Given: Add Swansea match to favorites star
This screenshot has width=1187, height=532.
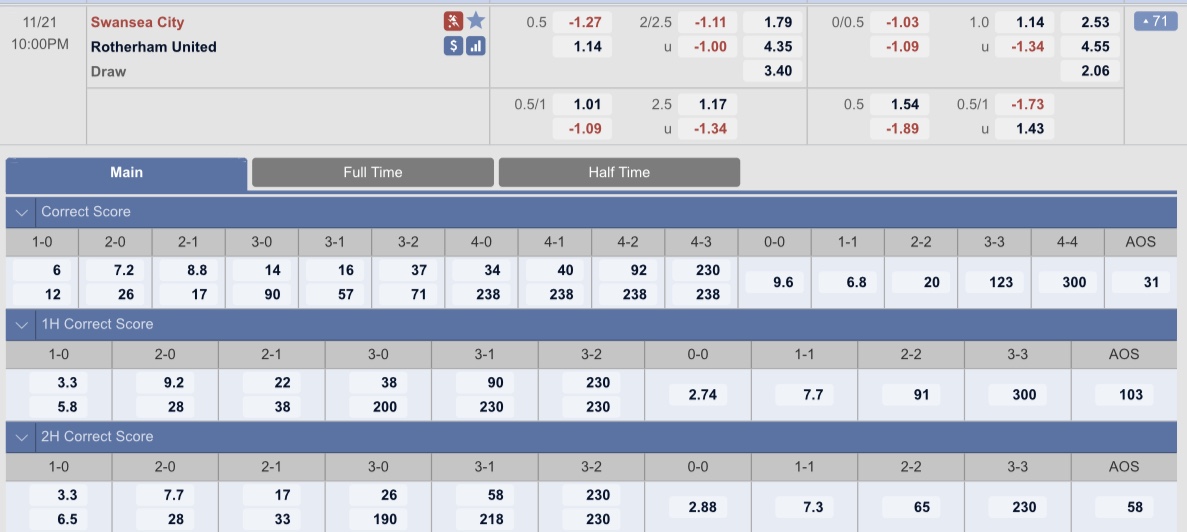Looking at the screenshot, I should (x=475, y=21).
